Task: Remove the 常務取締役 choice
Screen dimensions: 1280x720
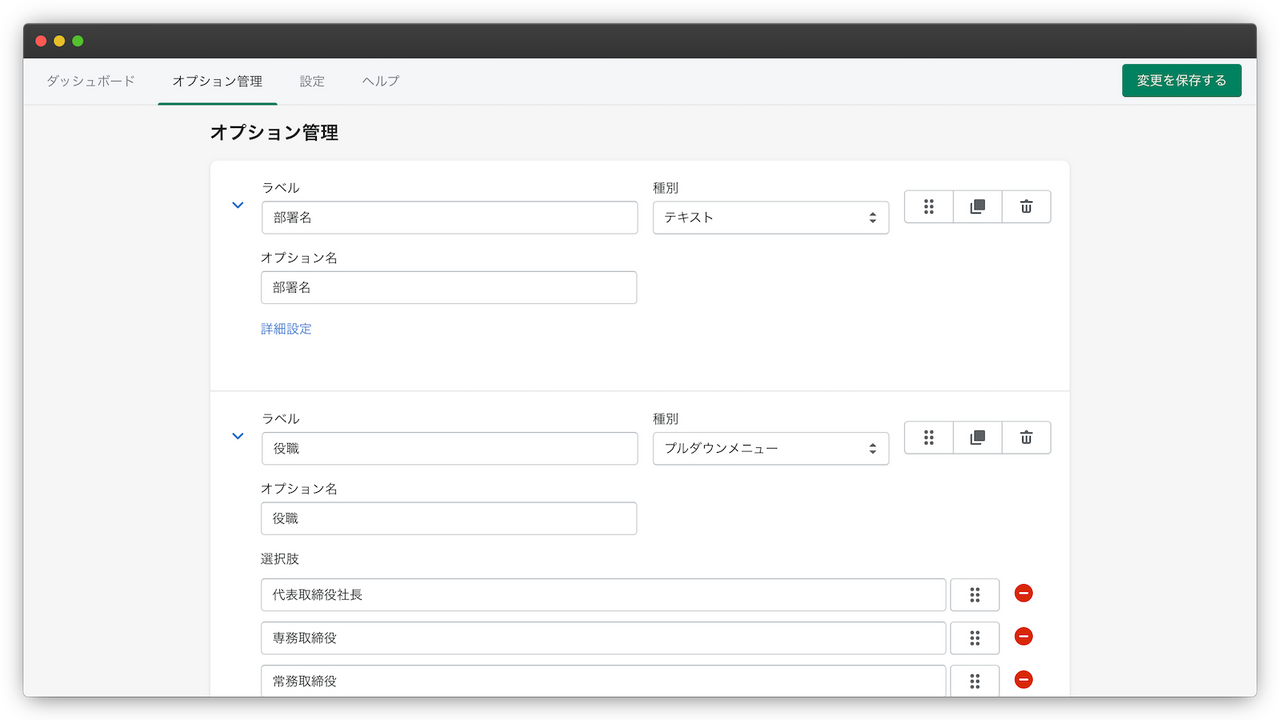Action: (x=1023, y=679)
